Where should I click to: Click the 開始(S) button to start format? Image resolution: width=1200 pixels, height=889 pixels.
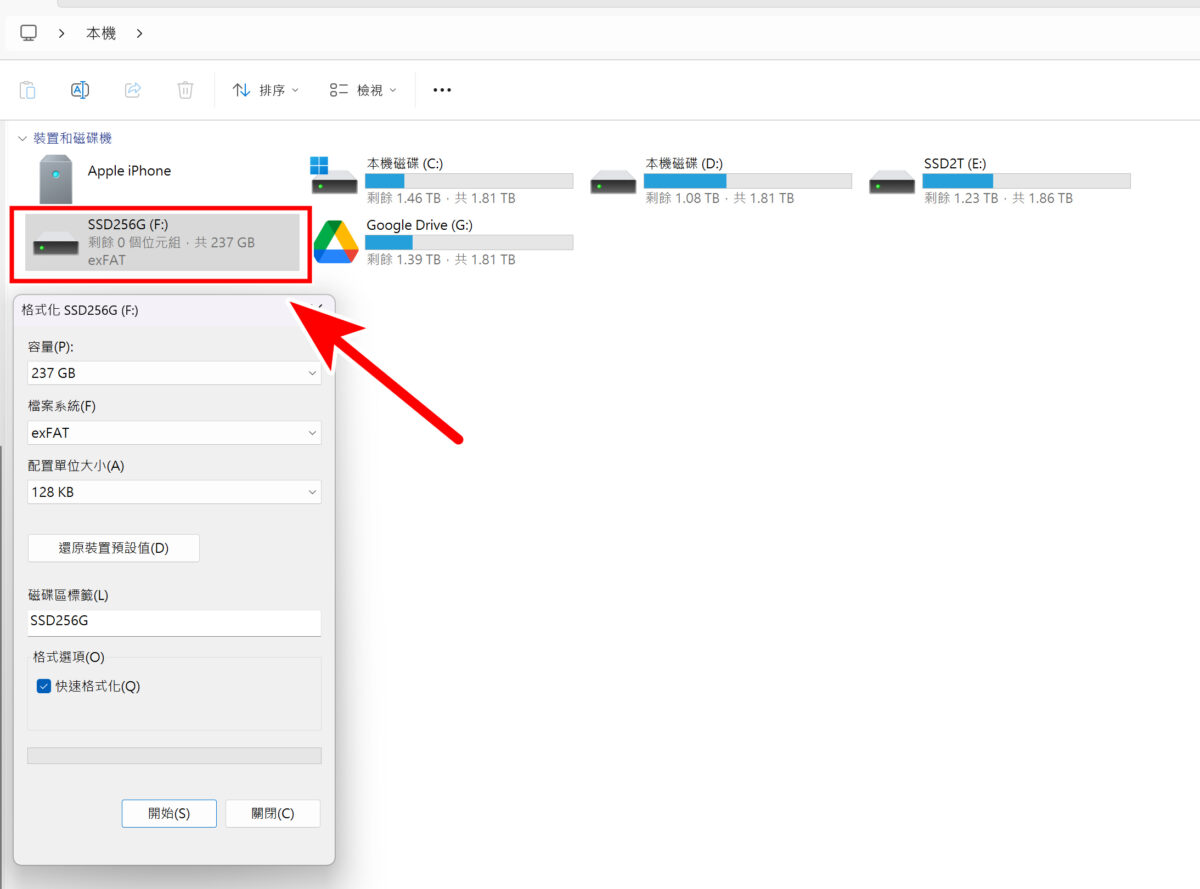click(169, 813)
